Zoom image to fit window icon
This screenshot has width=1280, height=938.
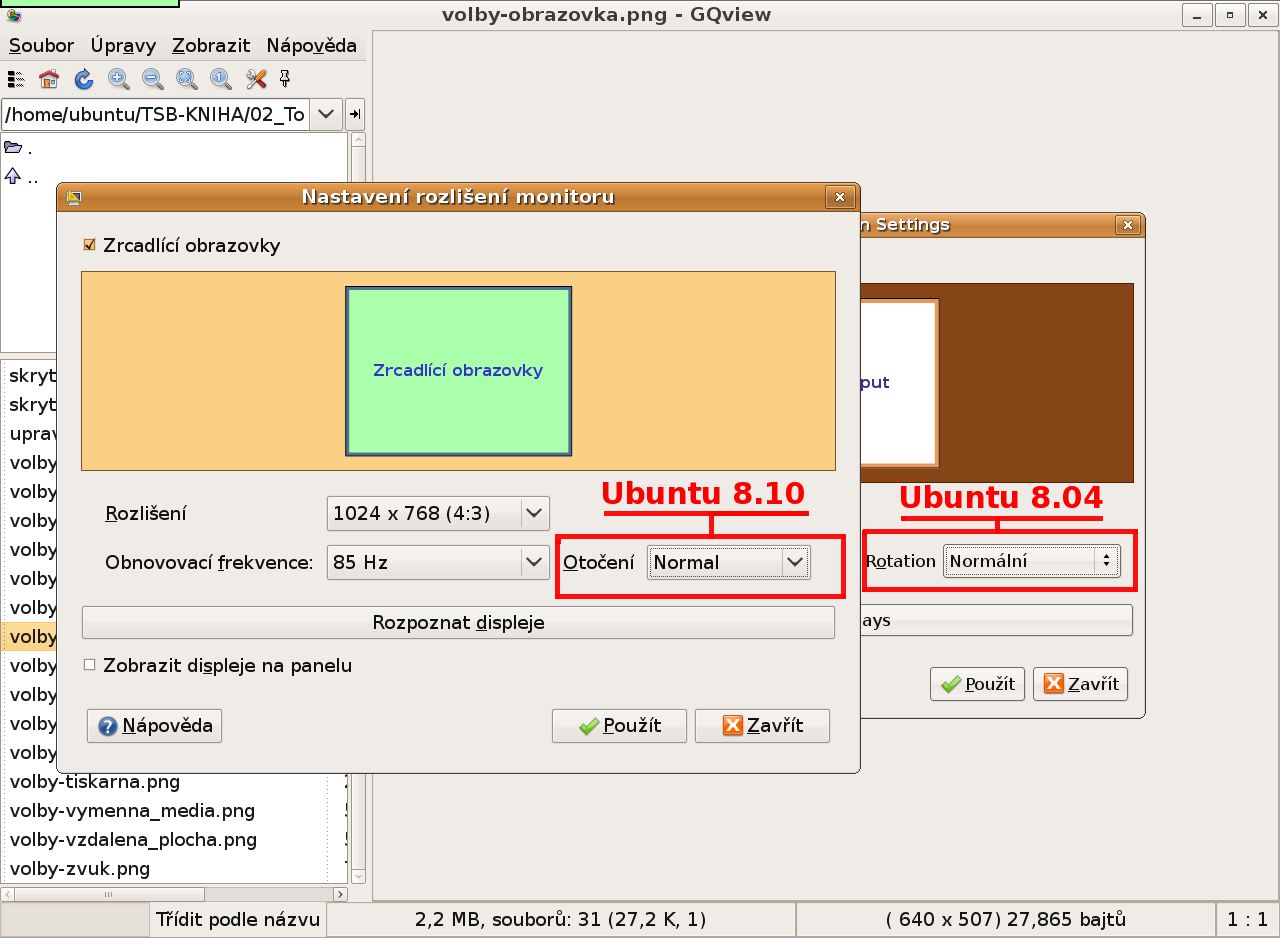click(x=186, y=79)
